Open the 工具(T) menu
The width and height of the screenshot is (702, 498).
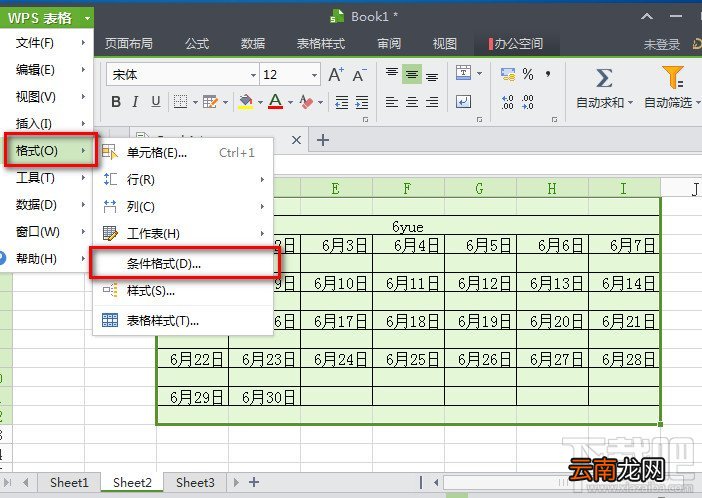(47, 178)
